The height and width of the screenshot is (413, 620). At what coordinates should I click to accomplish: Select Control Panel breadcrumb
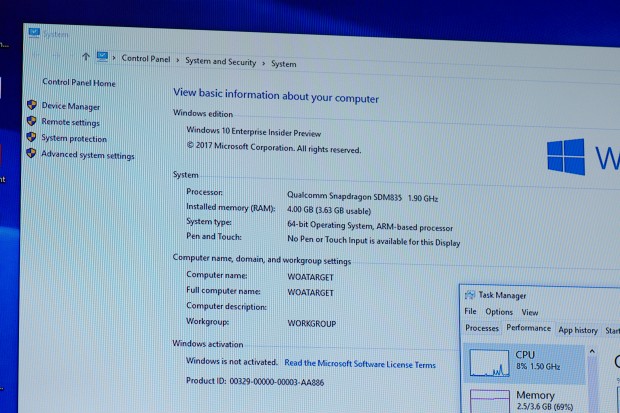click(x=146, y=59)
